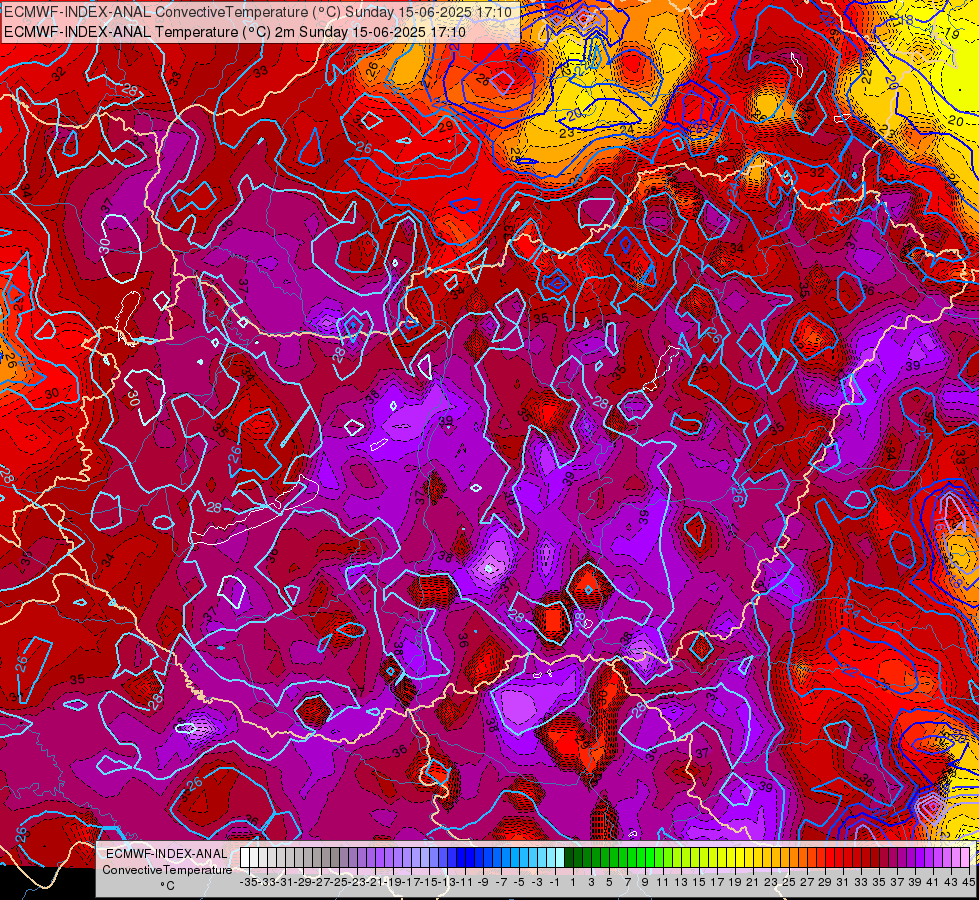Screen dimensions: 979x900
Task: Pick the white swatch at -35 in legend
Action: tap(245, 857)
